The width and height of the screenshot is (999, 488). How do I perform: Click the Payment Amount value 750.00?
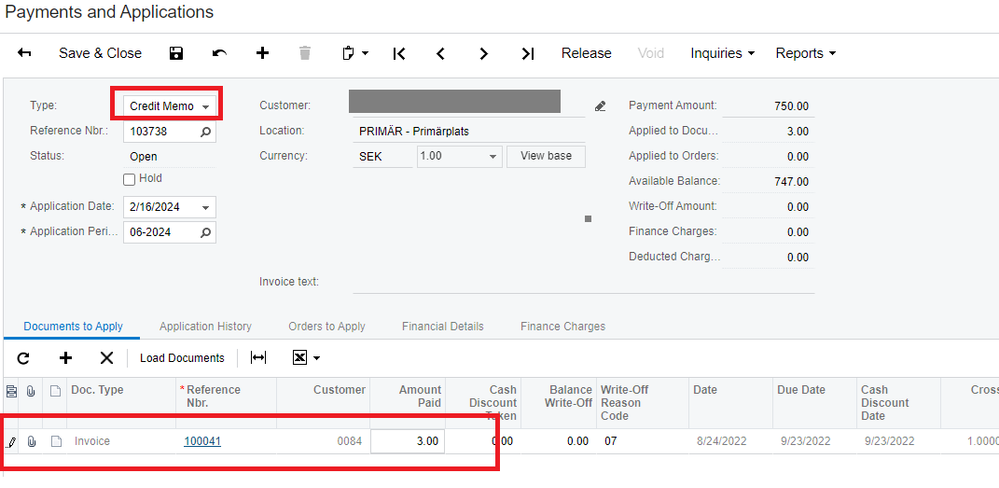point(791,106)
